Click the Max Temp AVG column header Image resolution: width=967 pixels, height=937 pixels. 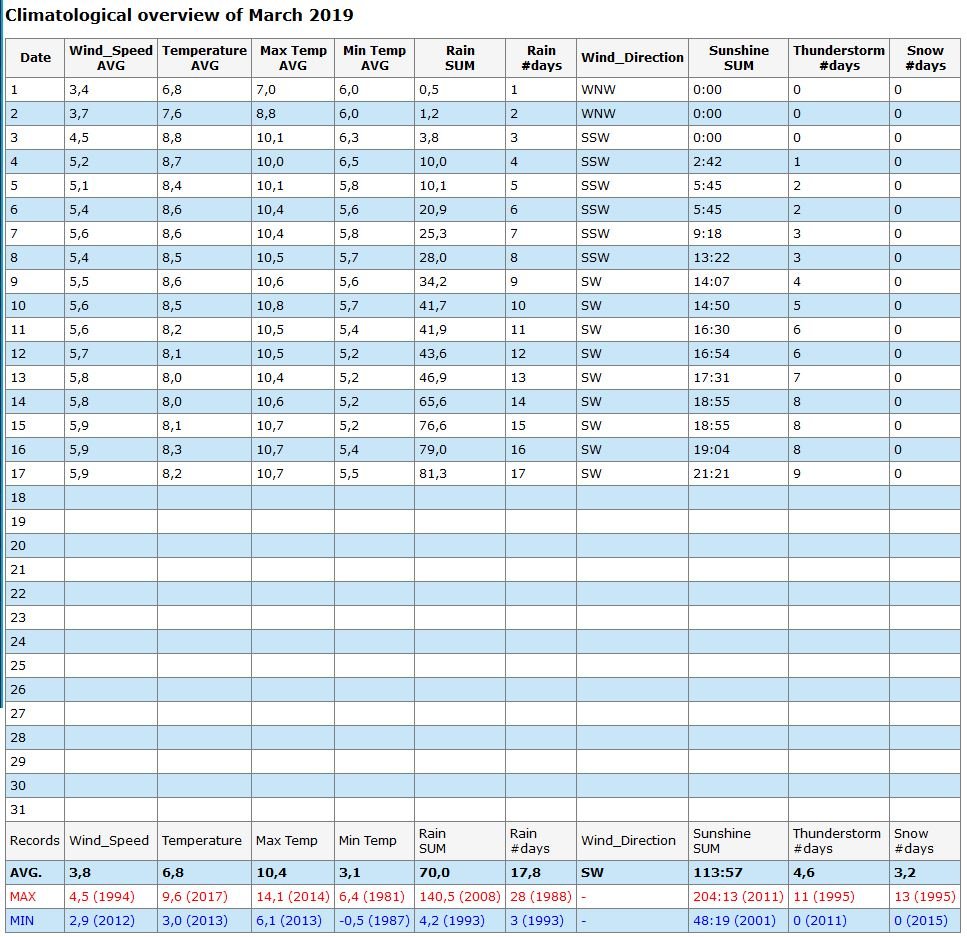pos(293,58)
